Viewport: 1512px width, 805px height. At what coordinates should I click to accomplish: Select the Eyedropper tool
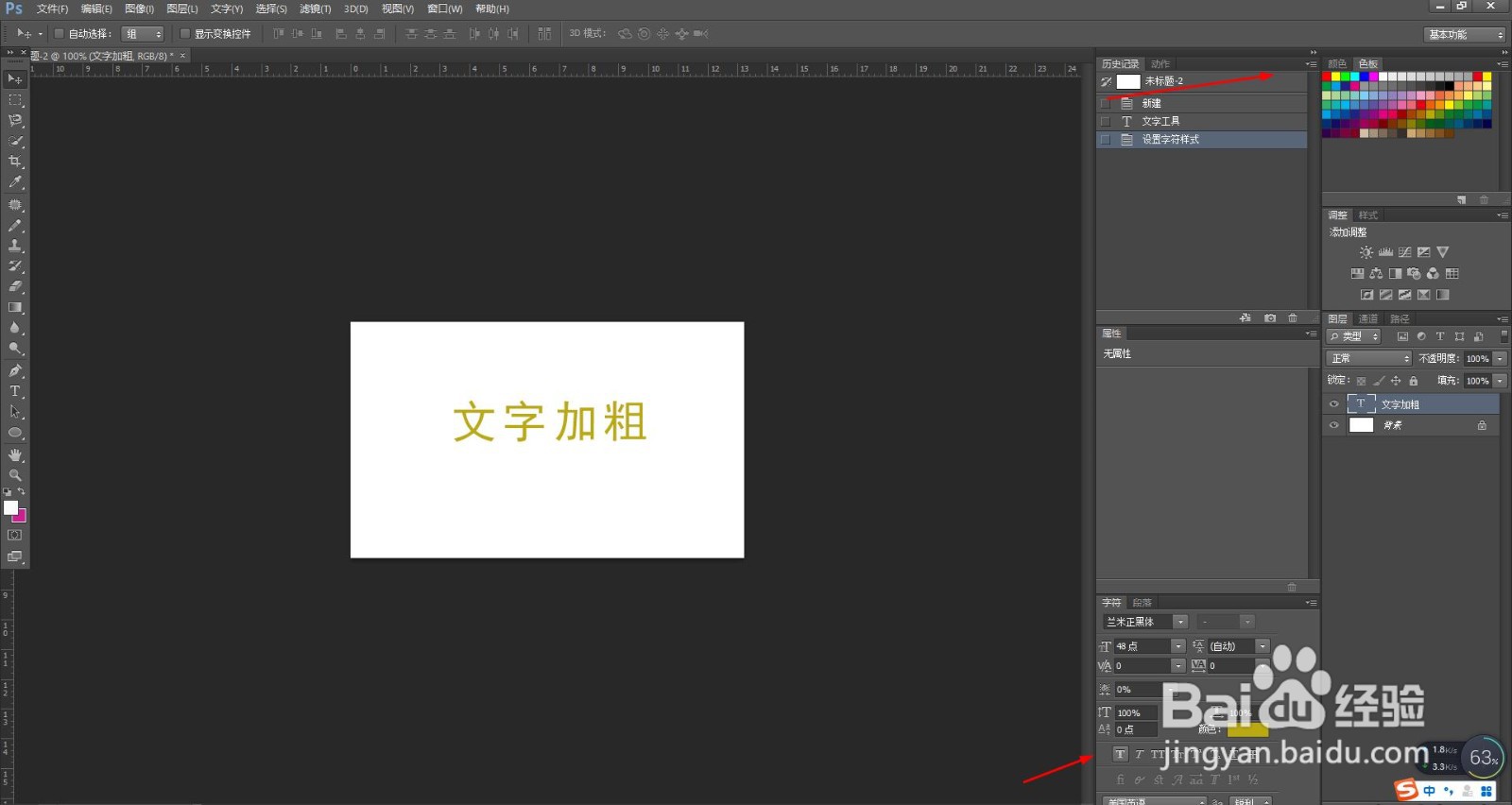pos(15,183)
